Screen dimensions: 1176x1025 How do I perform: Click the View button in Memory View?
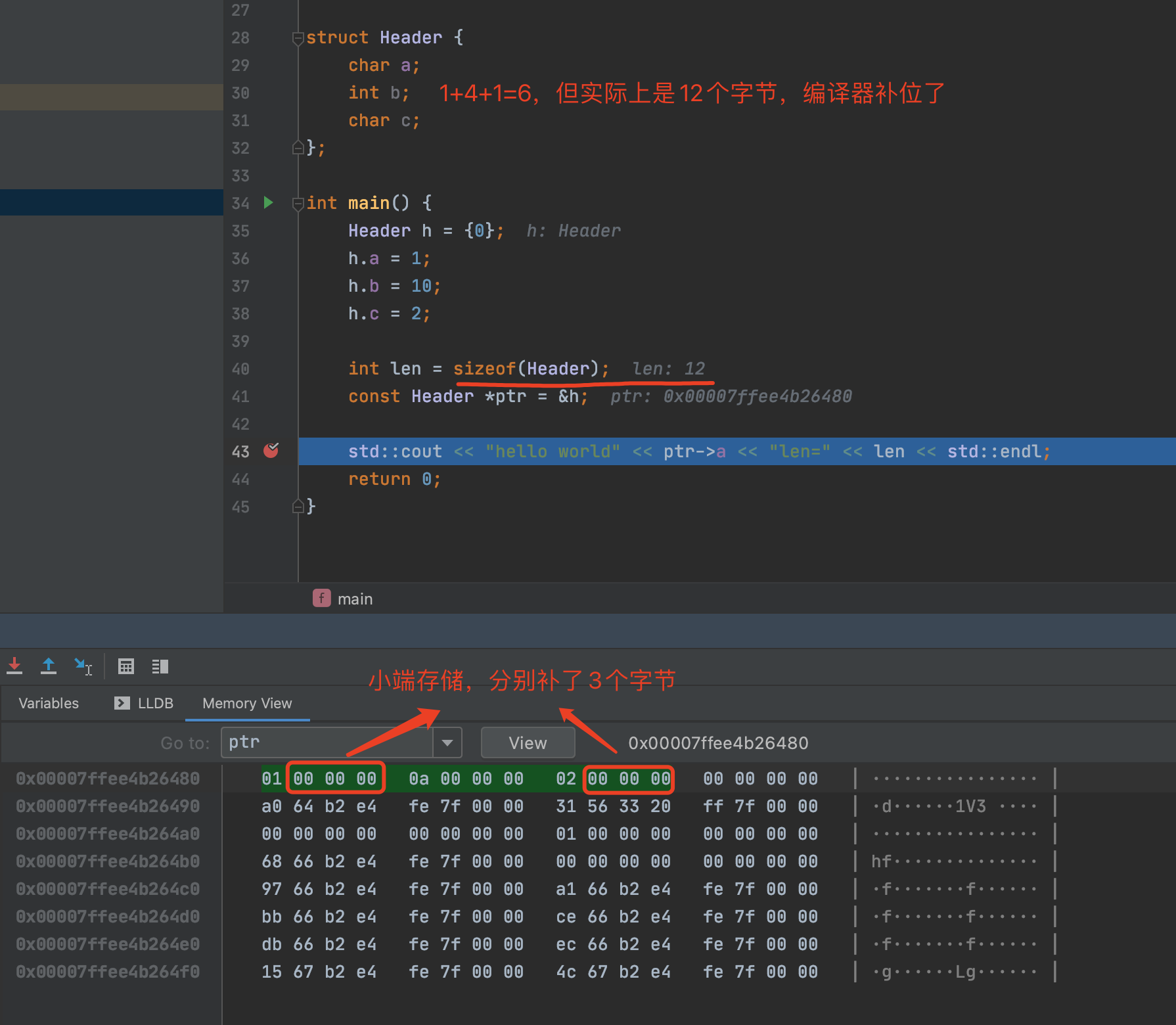tap(528, 742)
